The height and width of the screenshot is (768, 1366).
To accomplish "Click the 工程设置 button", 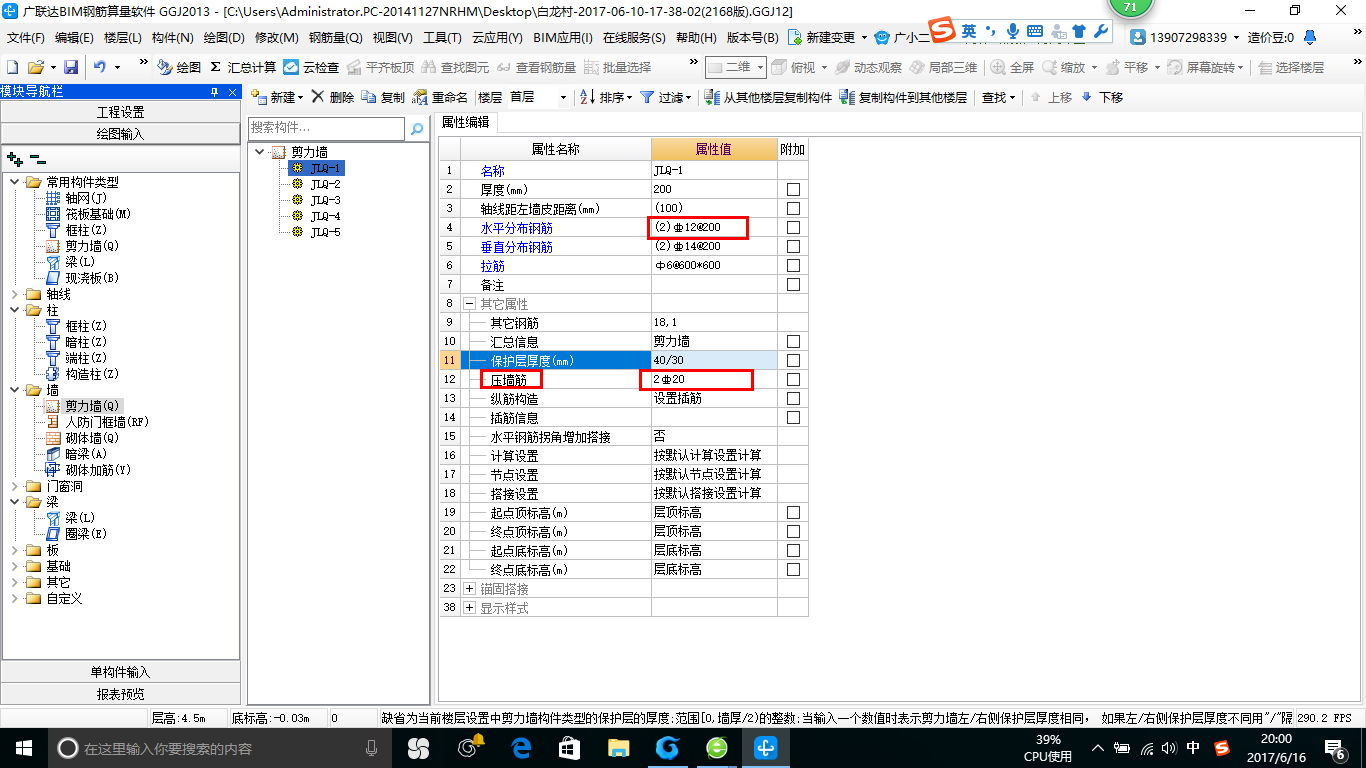I will (120, 112).
